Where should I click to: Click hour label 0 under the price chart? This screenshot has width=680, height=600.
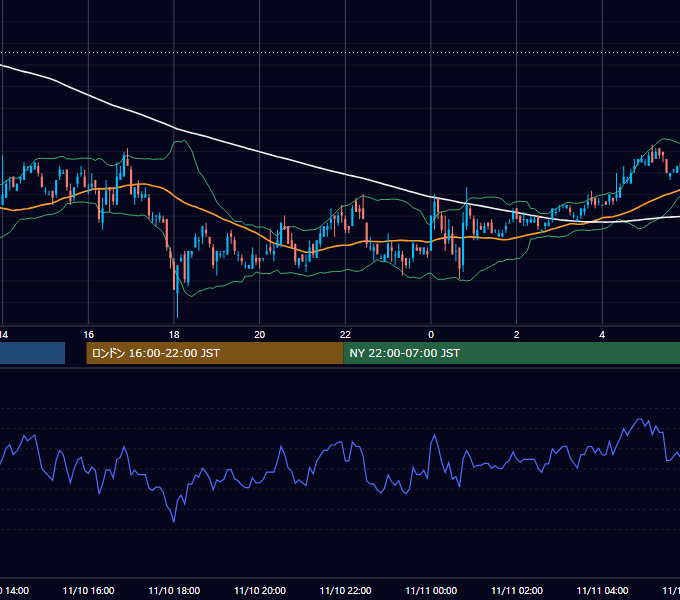click(431, 334)
